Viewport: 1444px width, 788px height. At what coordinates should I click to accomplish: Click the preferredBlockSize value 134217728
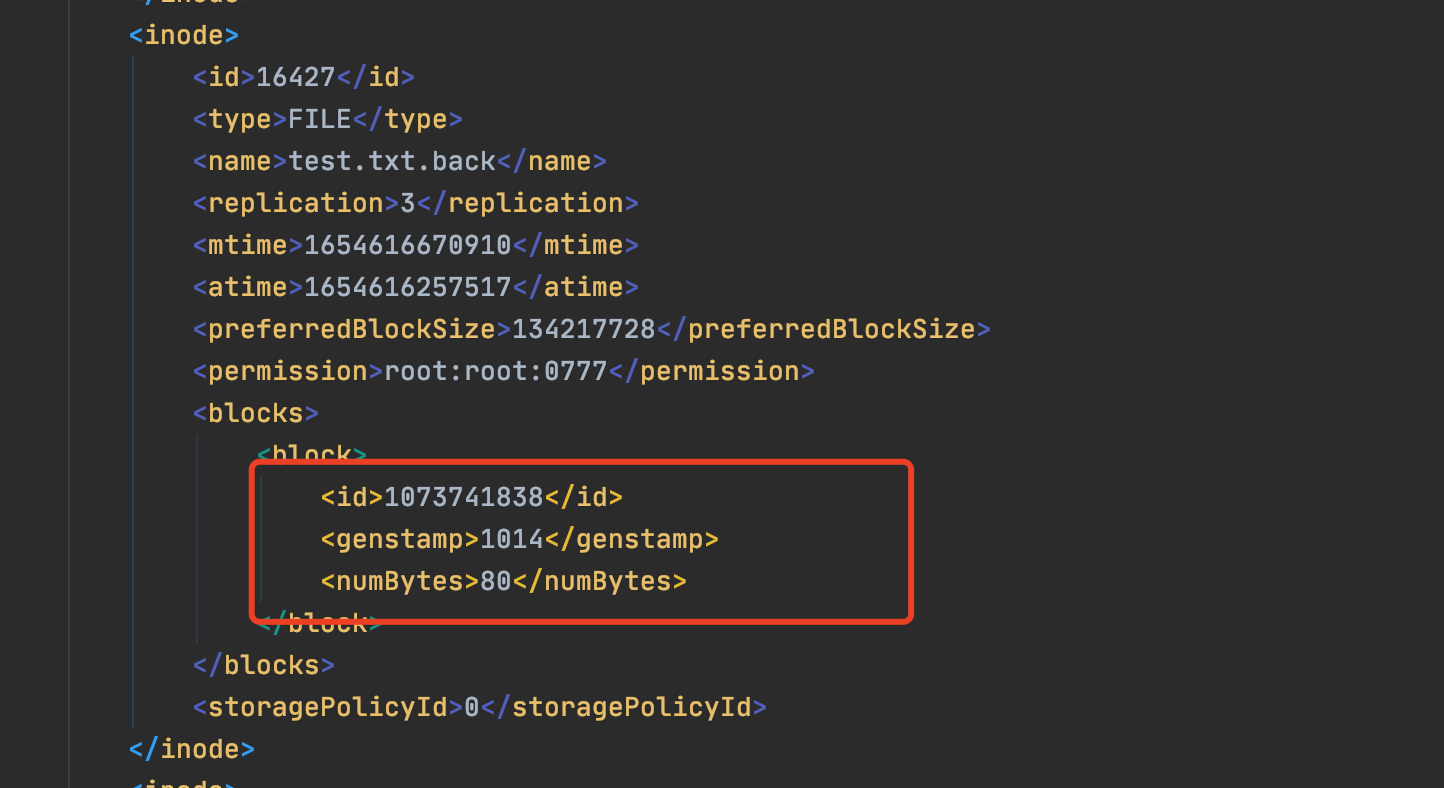point(584,329)
